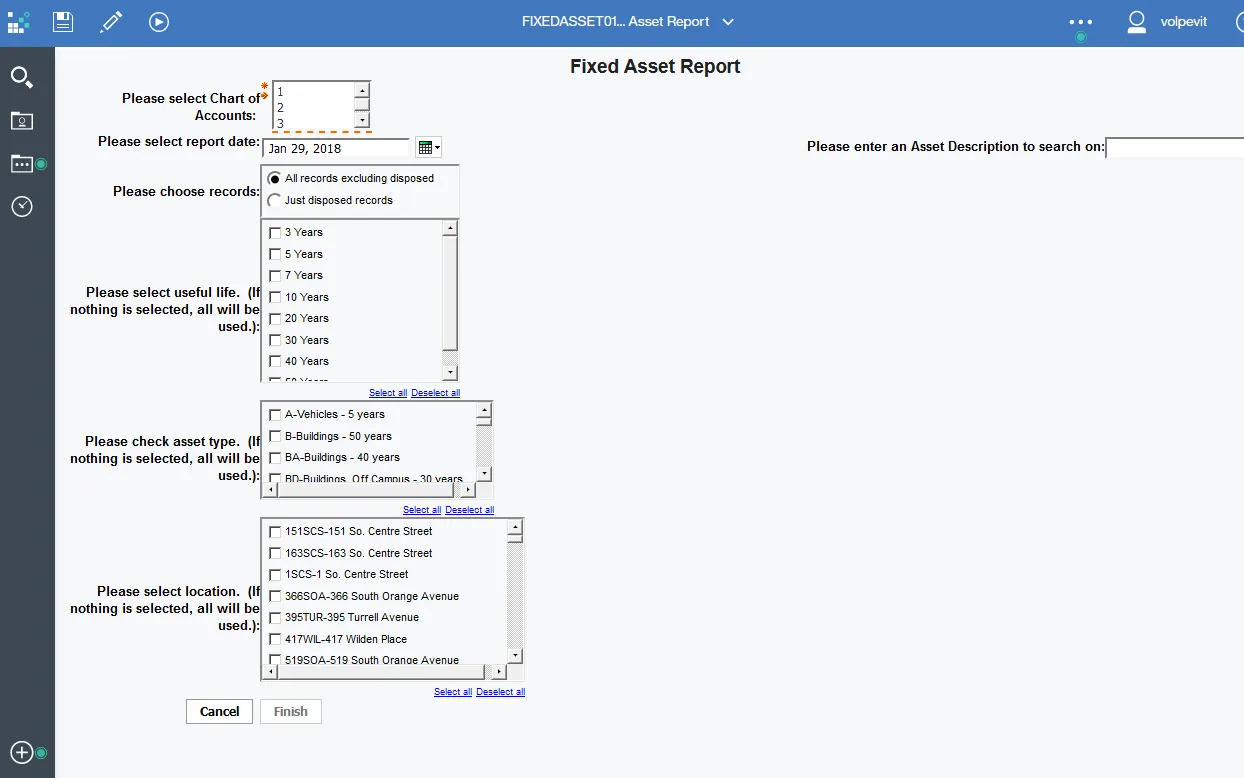This screenshot has width=1244, height=778.
Task: Open the three-dots more menu
Action: pos(1080,22)
